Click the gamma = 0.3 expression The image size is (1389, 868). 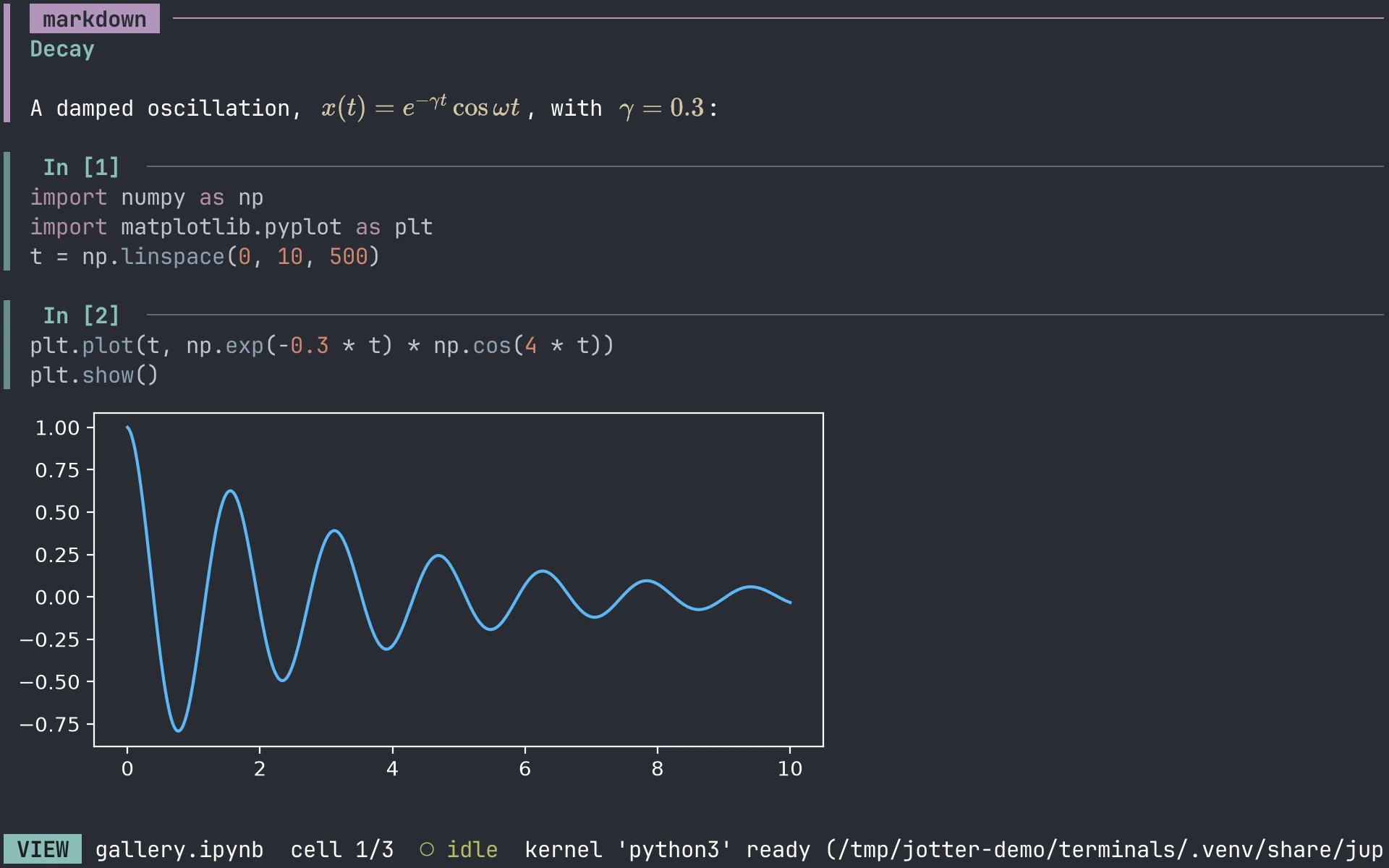tap(661, 108)
